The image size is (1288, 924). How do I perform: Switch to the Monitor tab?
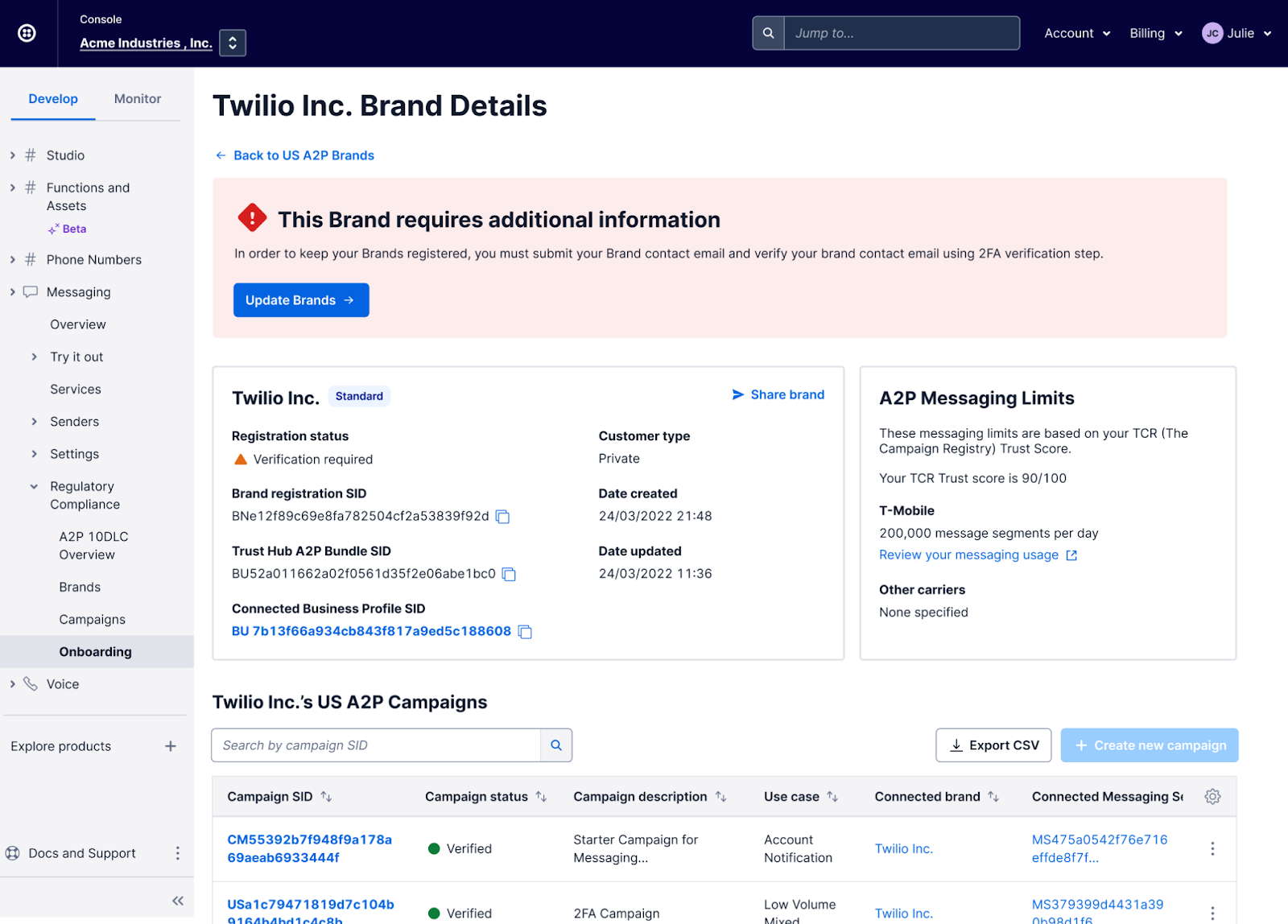click(x=138, y=99)
